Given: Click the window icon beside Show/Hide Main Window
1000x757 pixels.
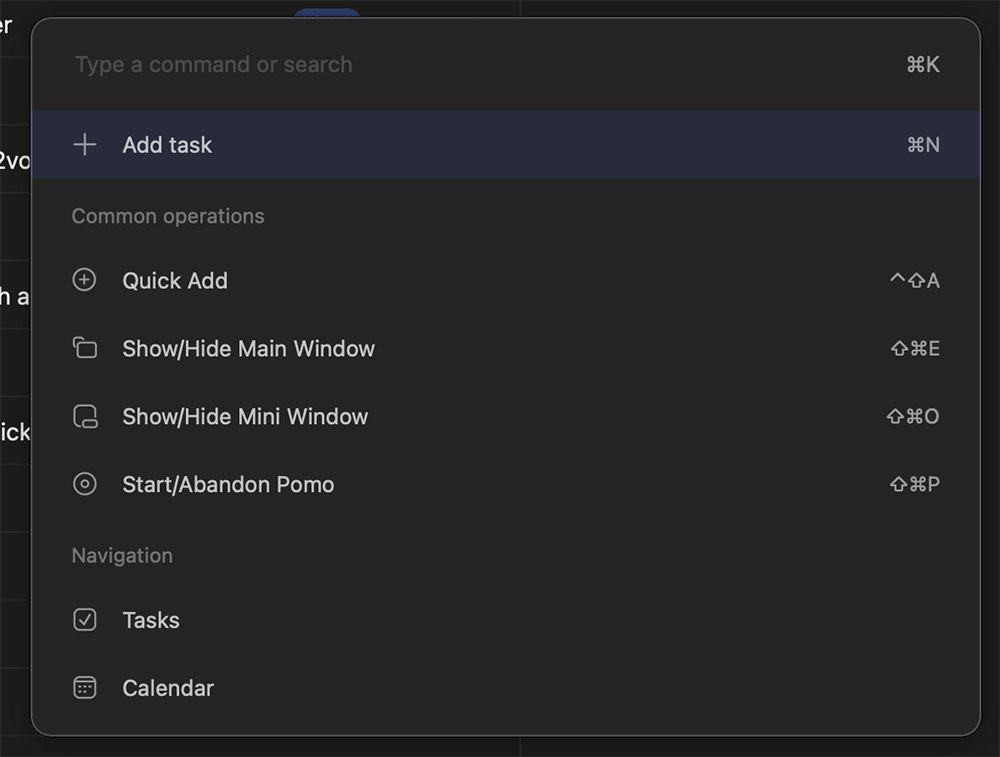Looking at the screenshot, I should tap(85, 348).
